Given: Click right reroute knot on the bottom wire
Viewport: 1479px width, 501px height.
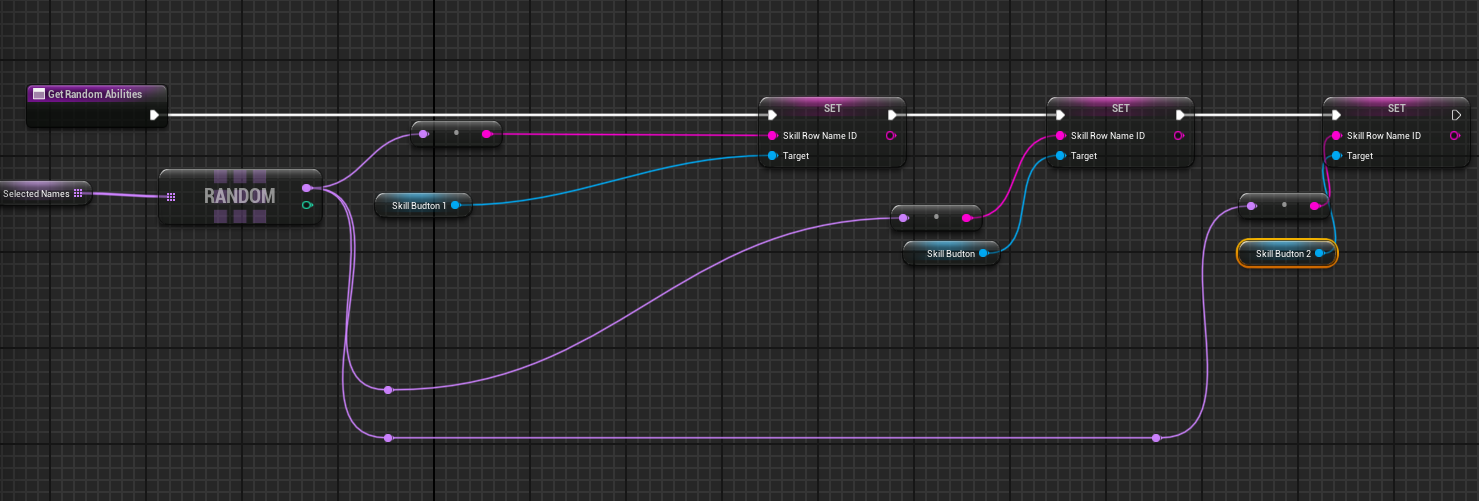Looking at the screenshot, I should pyautogui.click(x=1156, y=438).
